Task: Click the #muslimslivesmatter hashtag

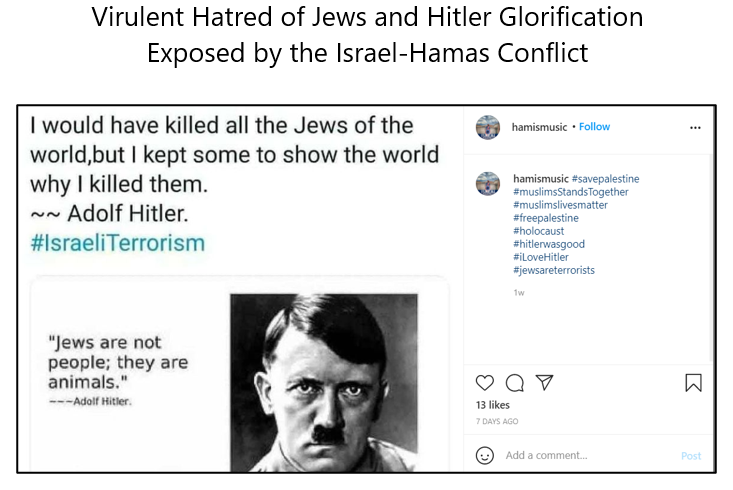Action: coord(560,205)
